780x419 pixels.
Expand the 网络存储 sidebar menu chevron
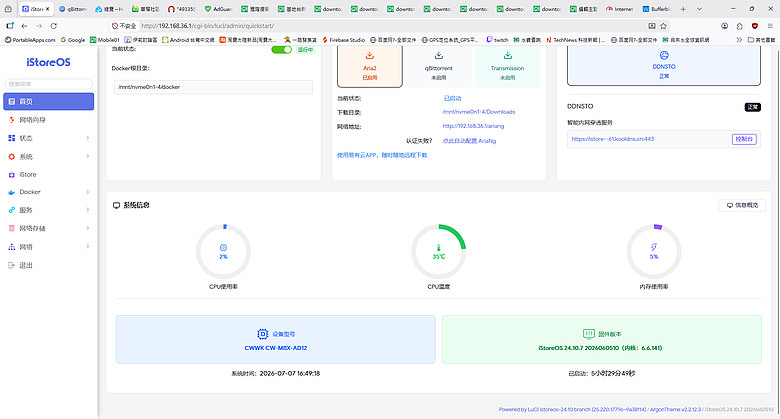pyautogui.click(x=88, y=228)
